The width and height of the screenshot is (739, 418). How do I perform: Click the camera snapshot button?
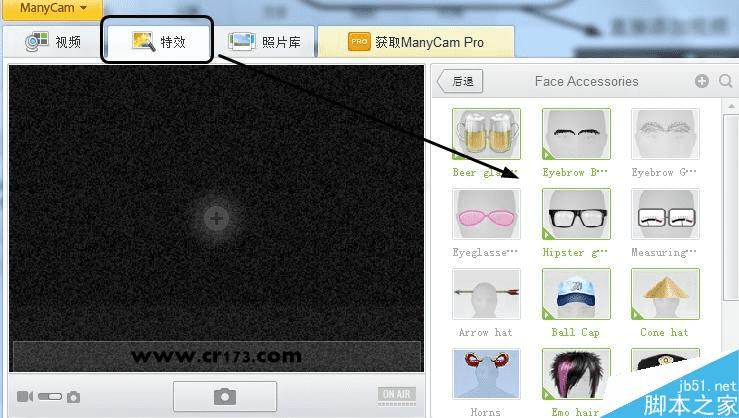225,396
